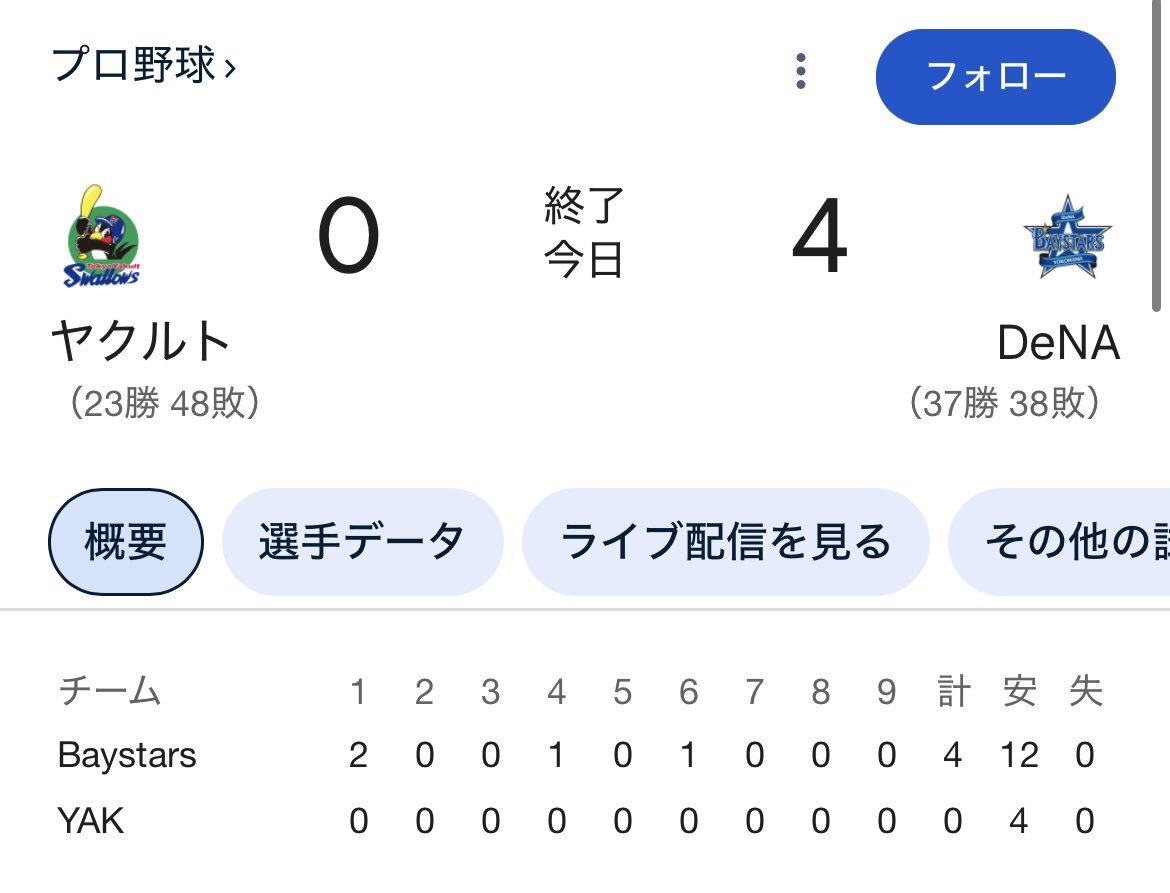Switch to the 選手データ tab

[x=363, y=542]
